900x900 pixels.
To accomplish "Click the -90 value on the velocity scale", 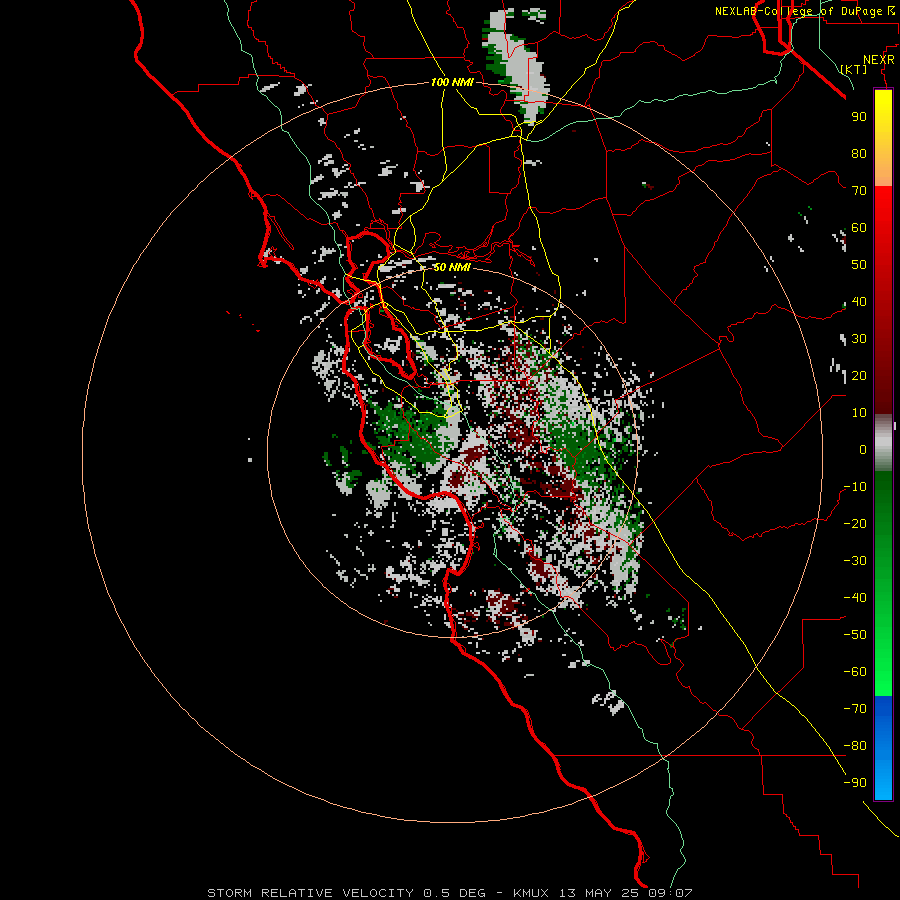I will 855,783.
